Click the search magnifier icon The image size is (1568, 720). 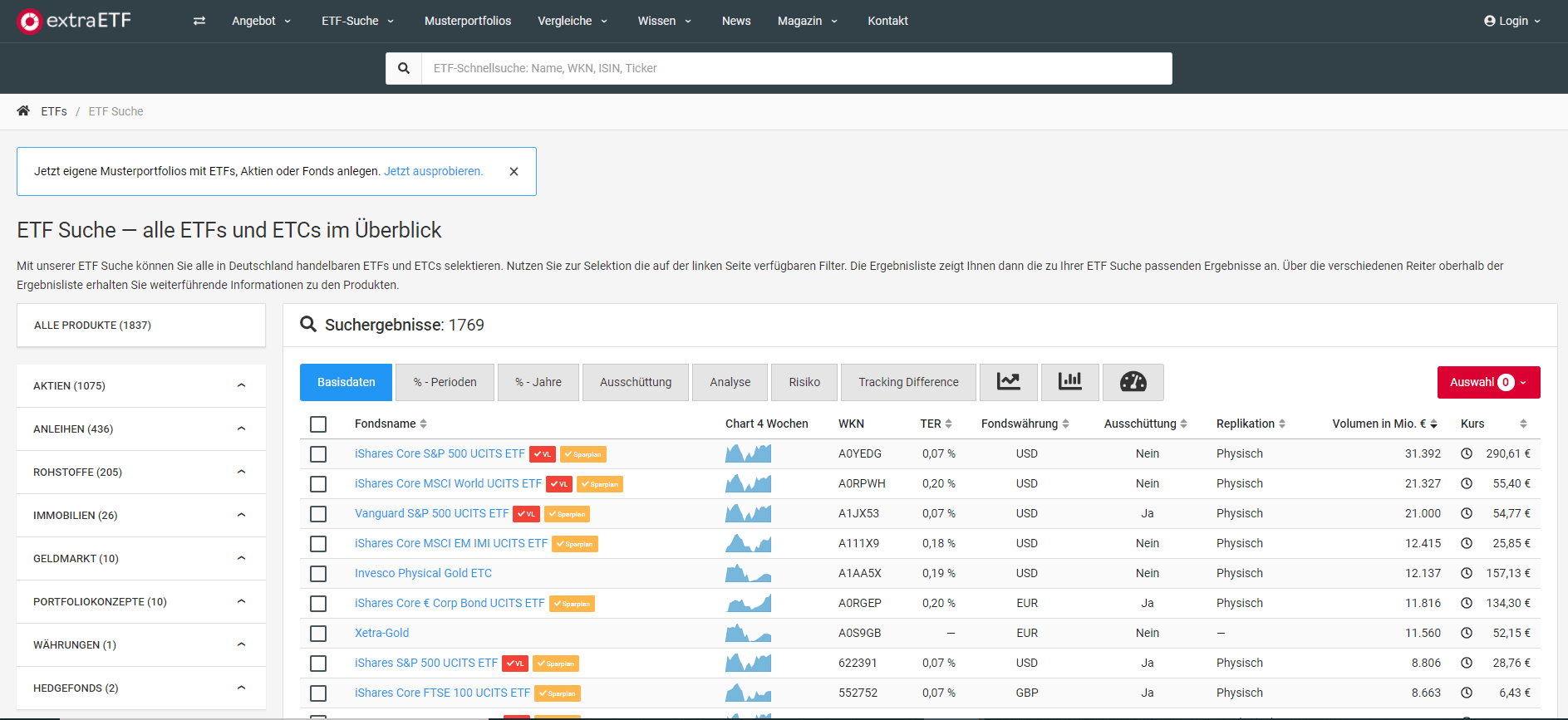tap(404, 68)
